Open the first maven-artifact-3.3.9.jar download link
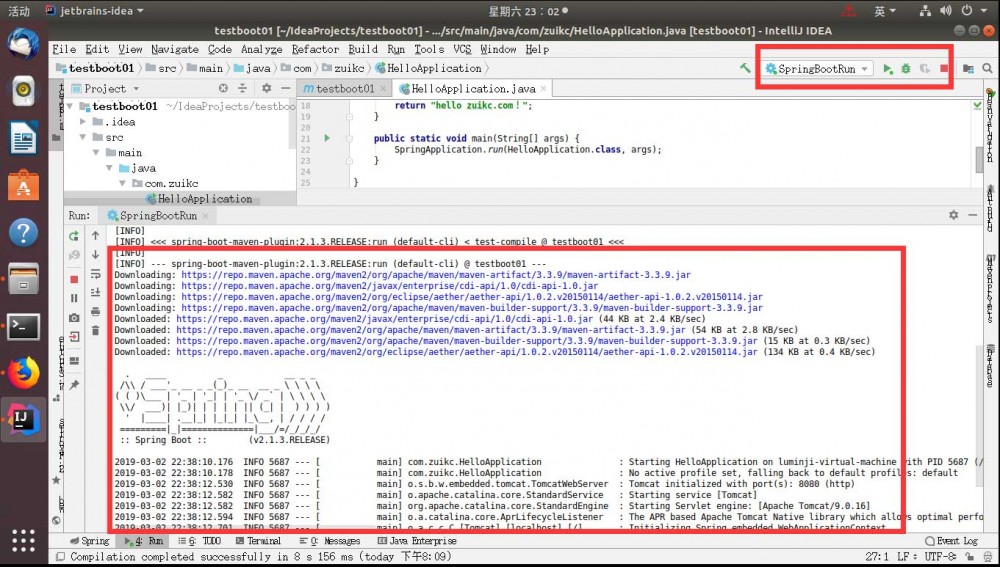The image size is (1000, 567). (435, 274)
